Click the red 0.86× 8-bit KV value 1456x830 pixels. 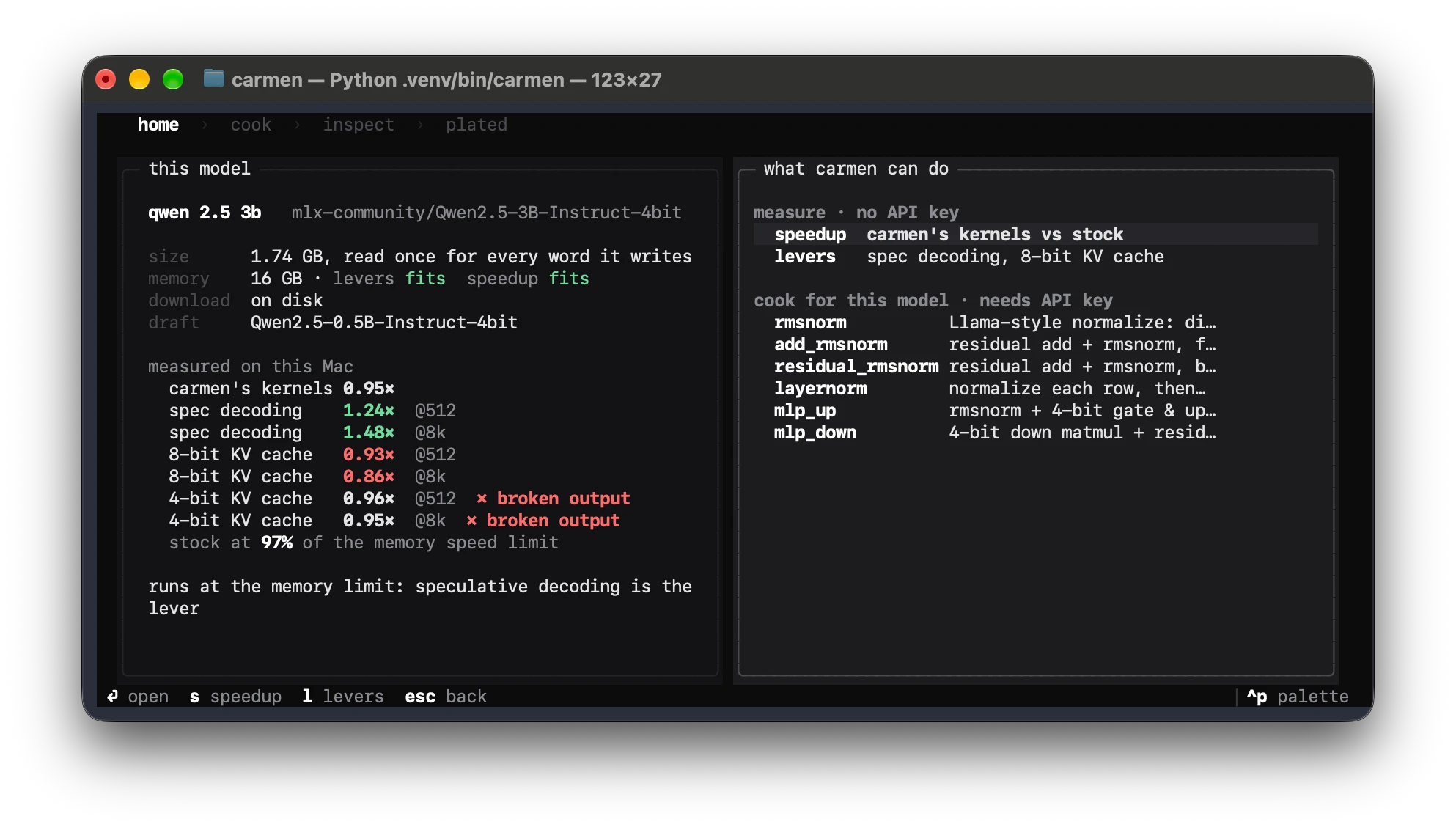(x=369, y=477)
